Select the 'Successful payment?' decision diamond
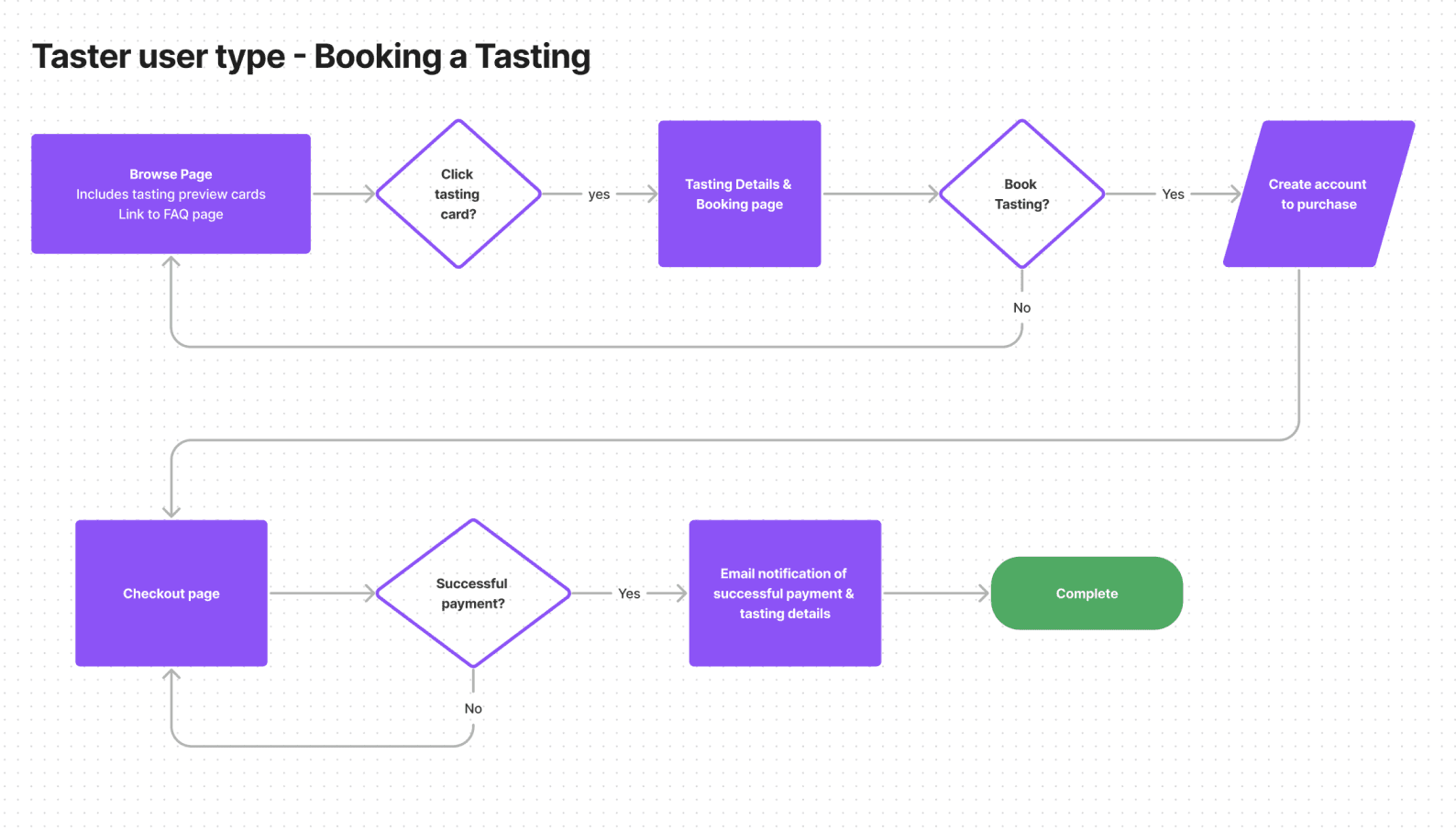The image size is (1456, 832). tap(473, 593)
